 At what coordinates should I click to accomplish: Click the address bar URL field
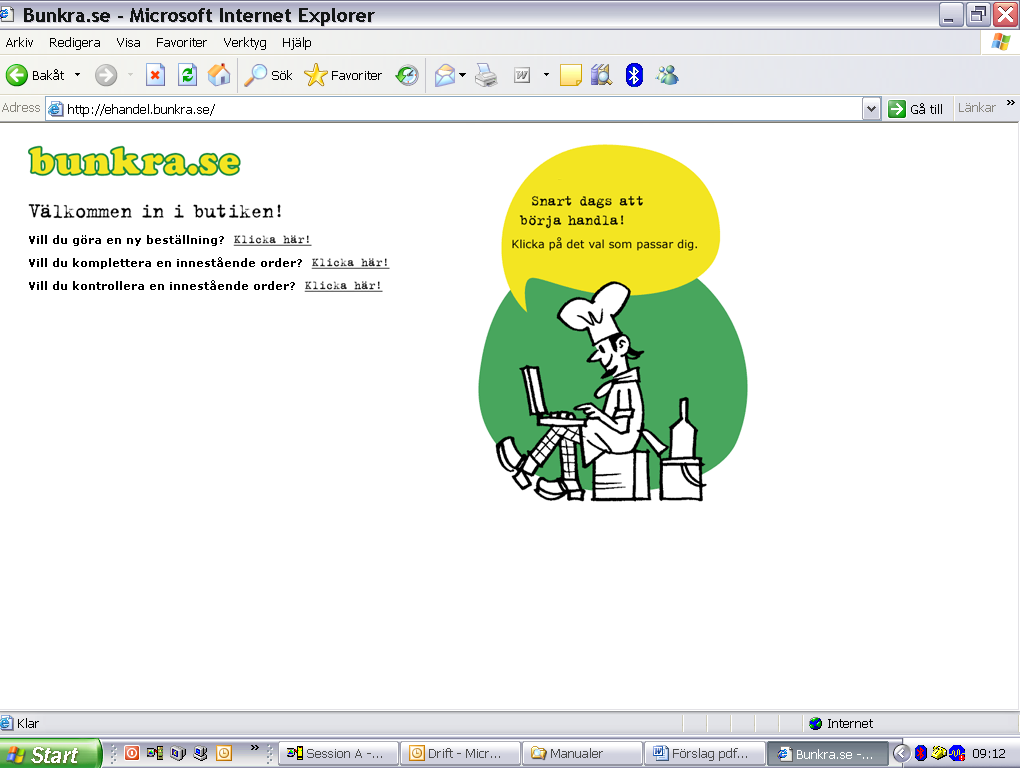coord(463,109)
